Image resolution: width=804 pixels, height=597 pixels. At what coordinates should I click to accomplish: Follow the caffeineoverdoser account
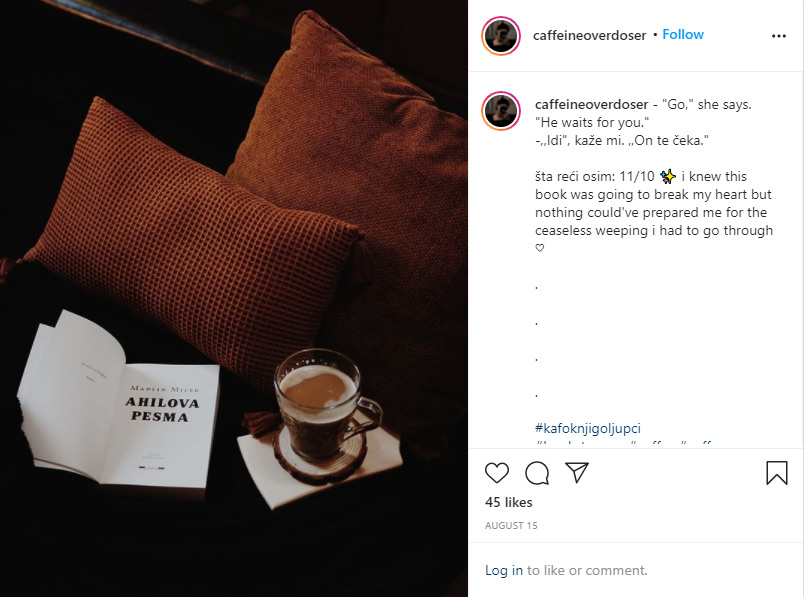coord(683,34)
